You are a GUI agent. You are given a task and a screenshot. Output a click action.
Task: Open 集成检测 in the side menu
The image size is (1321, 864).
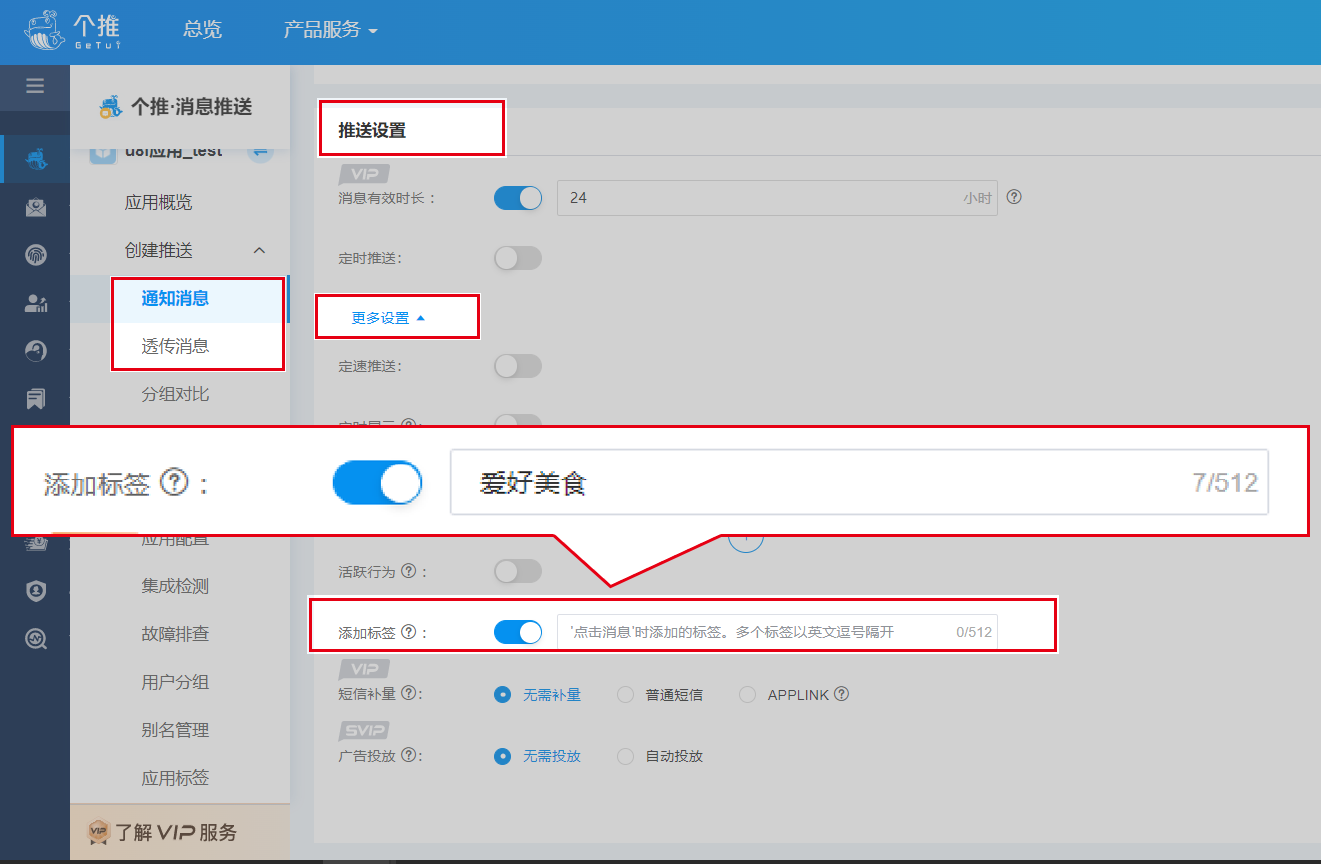tap(175, 586)
